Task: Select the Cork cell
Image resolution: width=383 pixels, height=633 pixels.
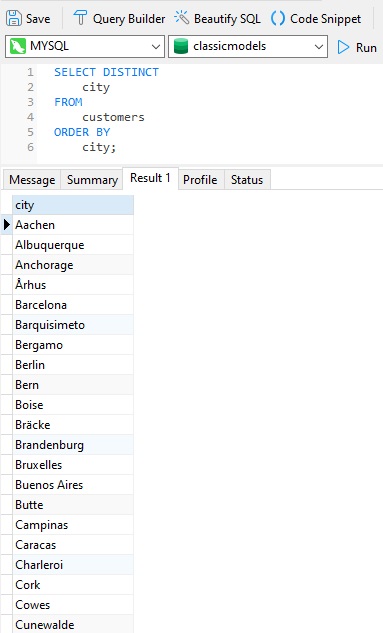Action: tap(73, 585)
